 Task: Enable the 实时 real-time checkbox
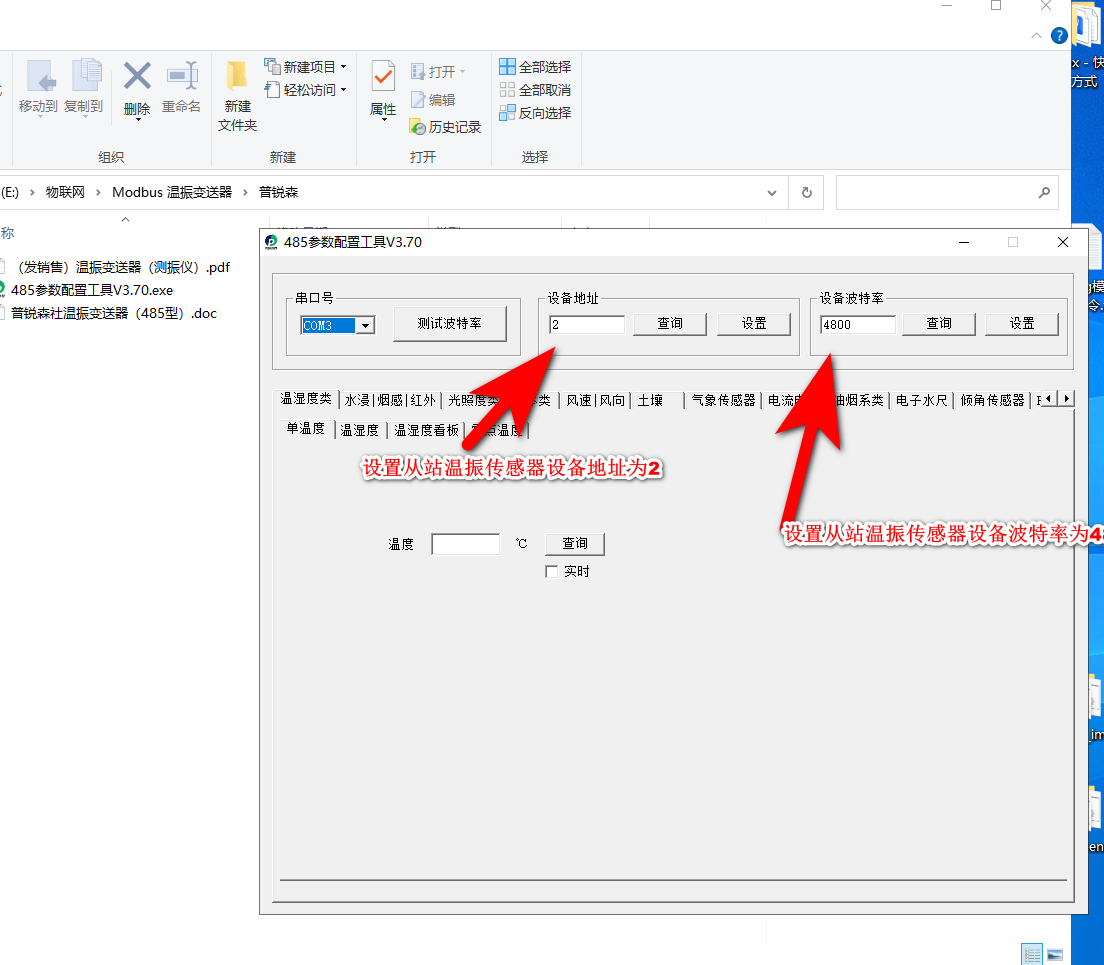552,571
